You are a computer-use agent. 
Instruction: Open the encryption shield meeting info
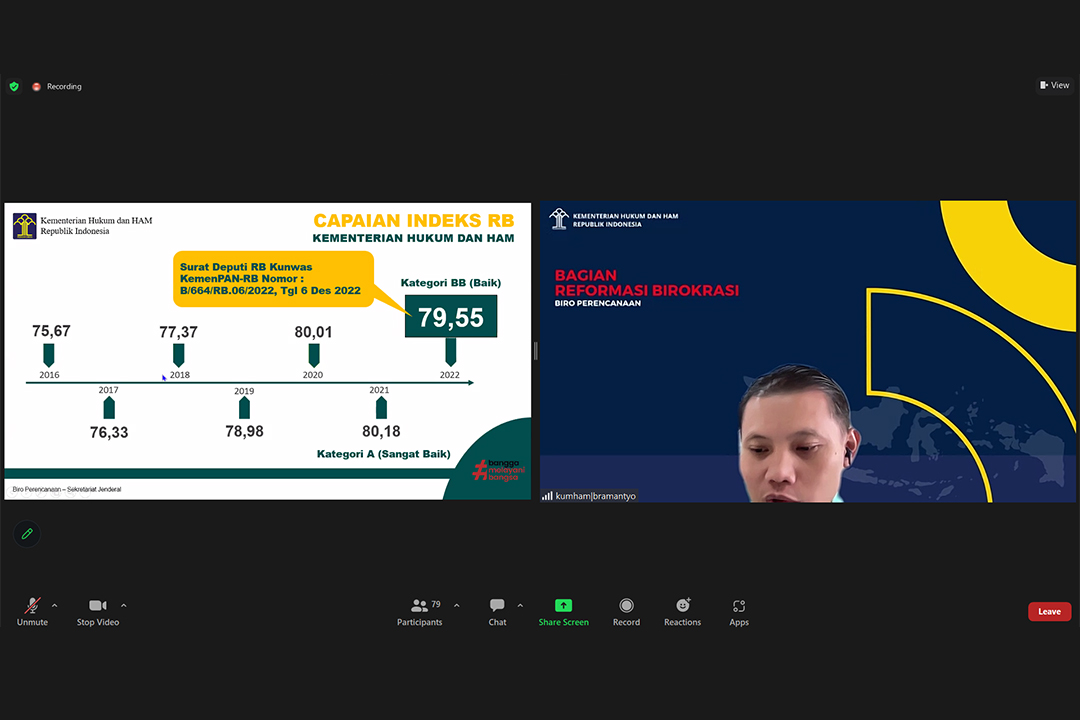pos(14,86)
